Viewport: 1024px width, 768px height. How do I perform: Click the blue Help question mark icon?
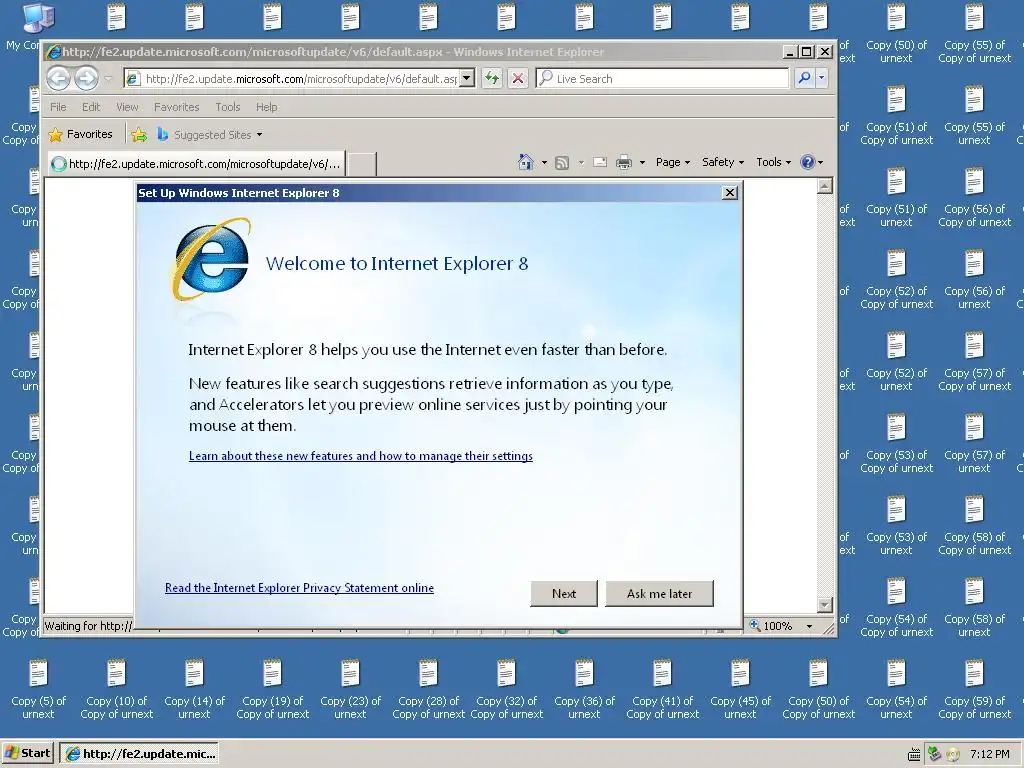click(808, 162)
